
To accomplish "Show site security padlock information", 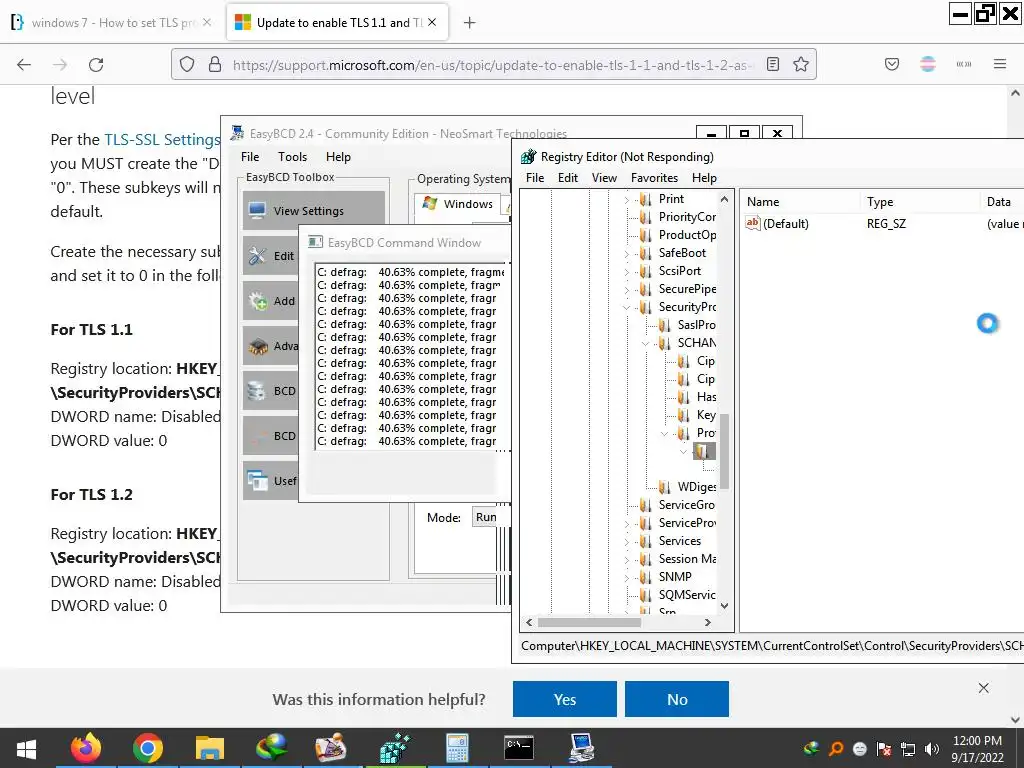I will tap(214, 64).
